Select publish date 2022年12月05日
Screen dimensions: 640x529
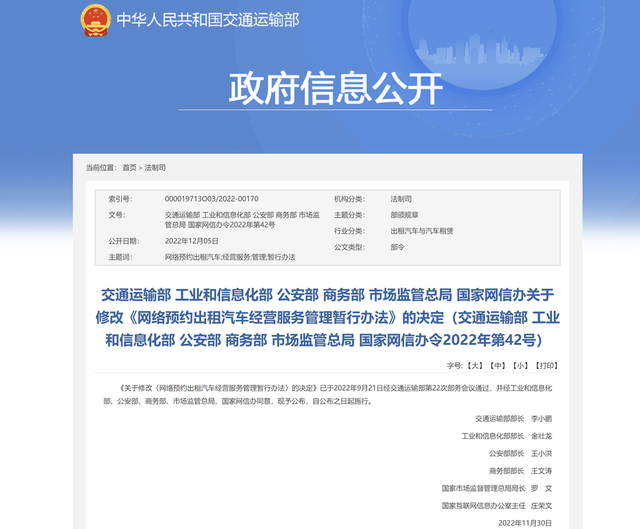click(x=191, y=241)
